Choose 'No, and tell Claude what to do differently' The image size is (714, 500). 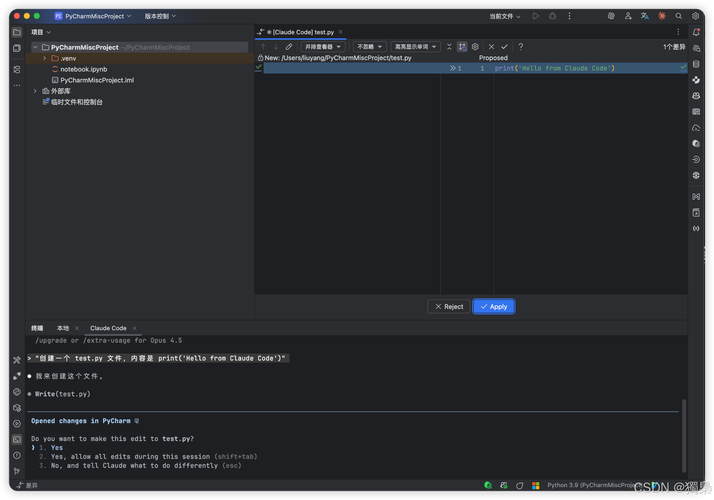coord(140,465)
